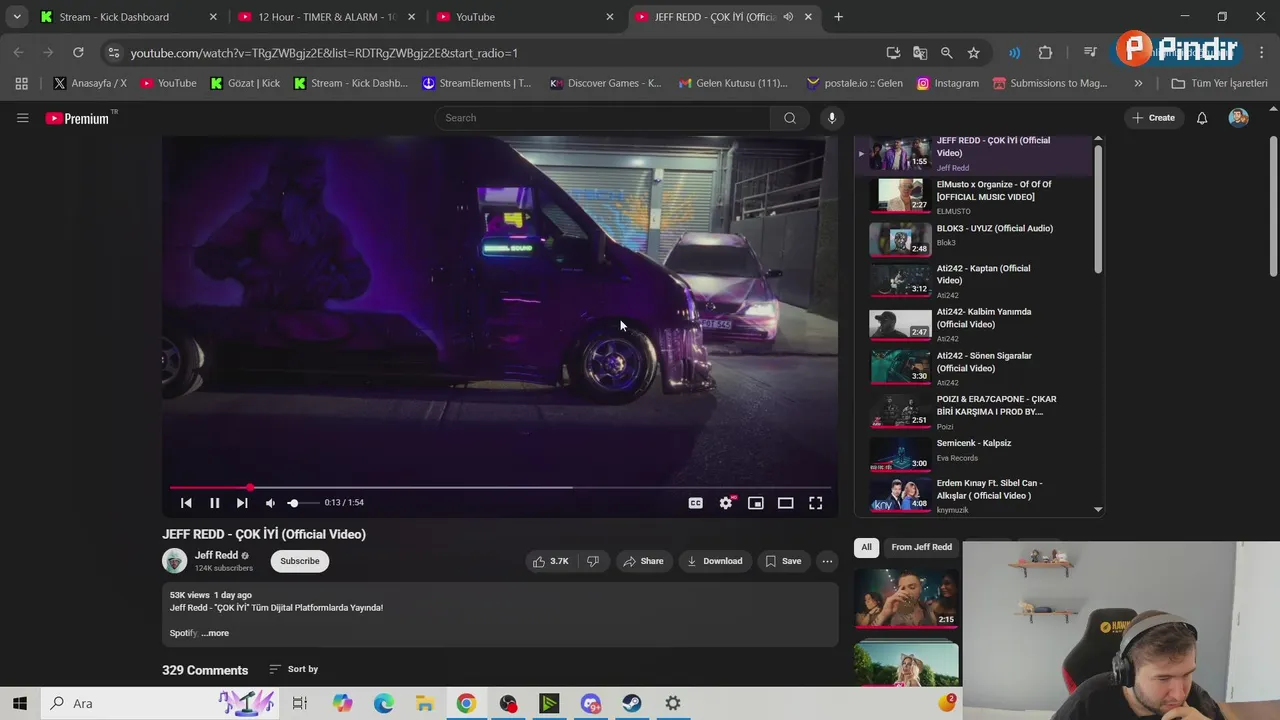Like the video with thumbs up

tap(551, 561)
